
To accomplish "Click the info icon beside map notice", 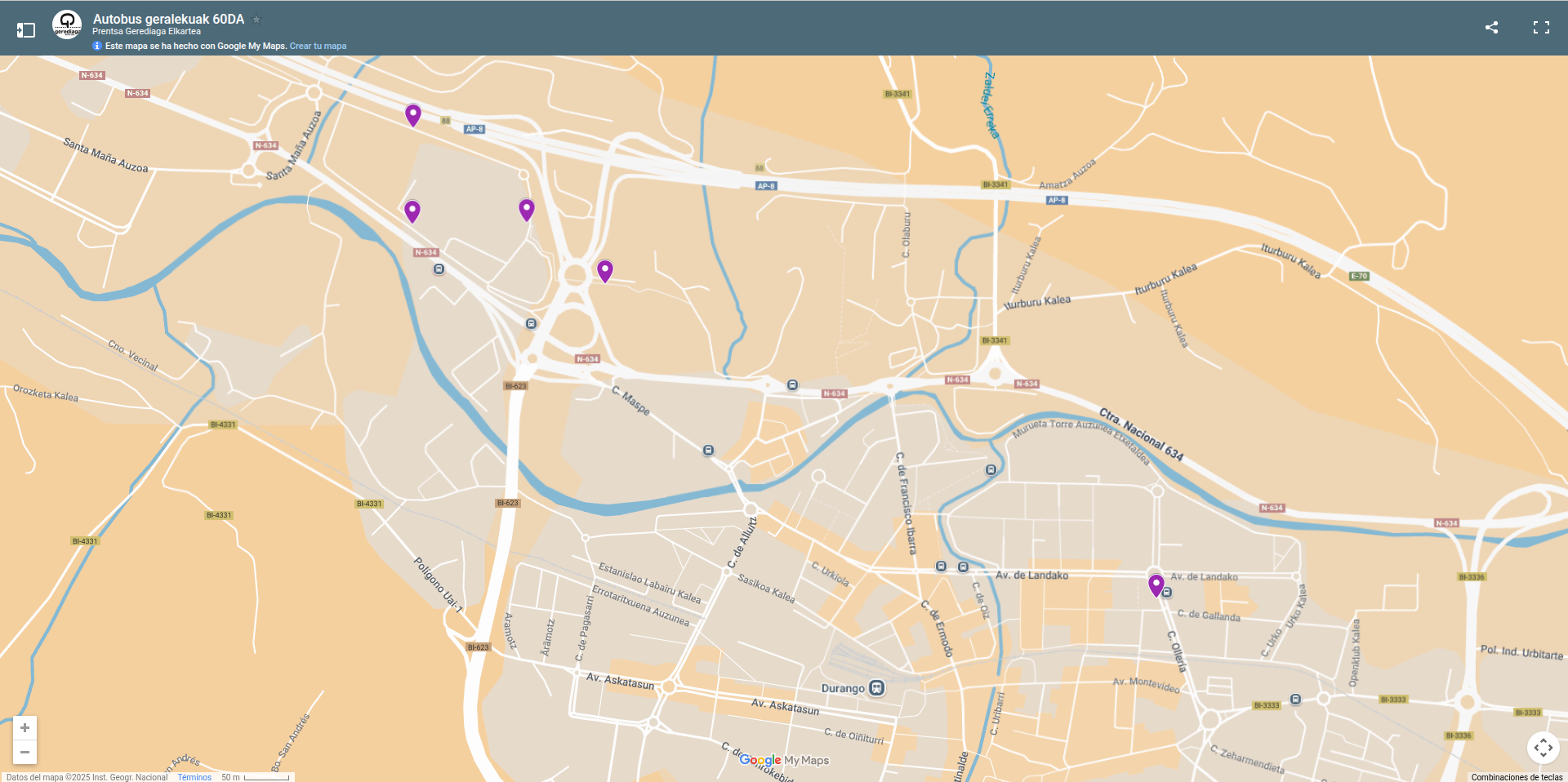I will 97,47.
